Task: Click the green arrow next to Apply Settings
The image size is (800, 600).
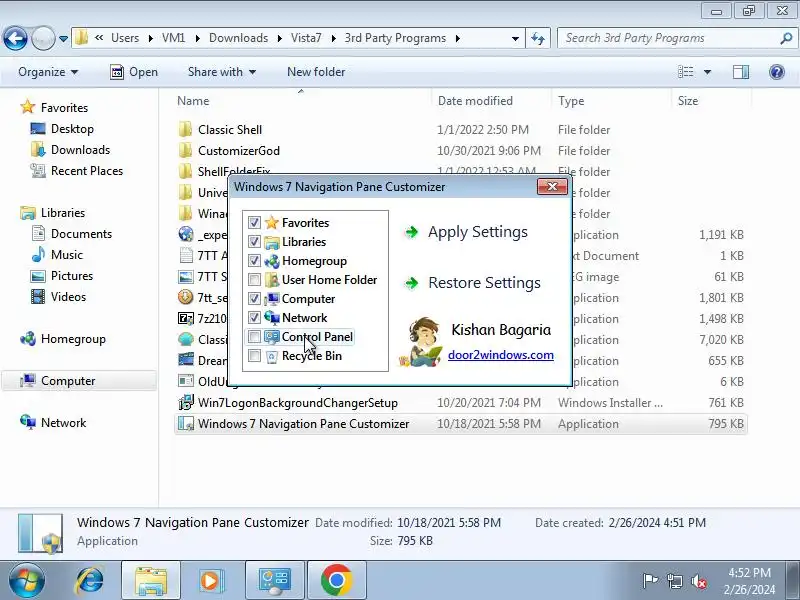Action: click(411, 233)
